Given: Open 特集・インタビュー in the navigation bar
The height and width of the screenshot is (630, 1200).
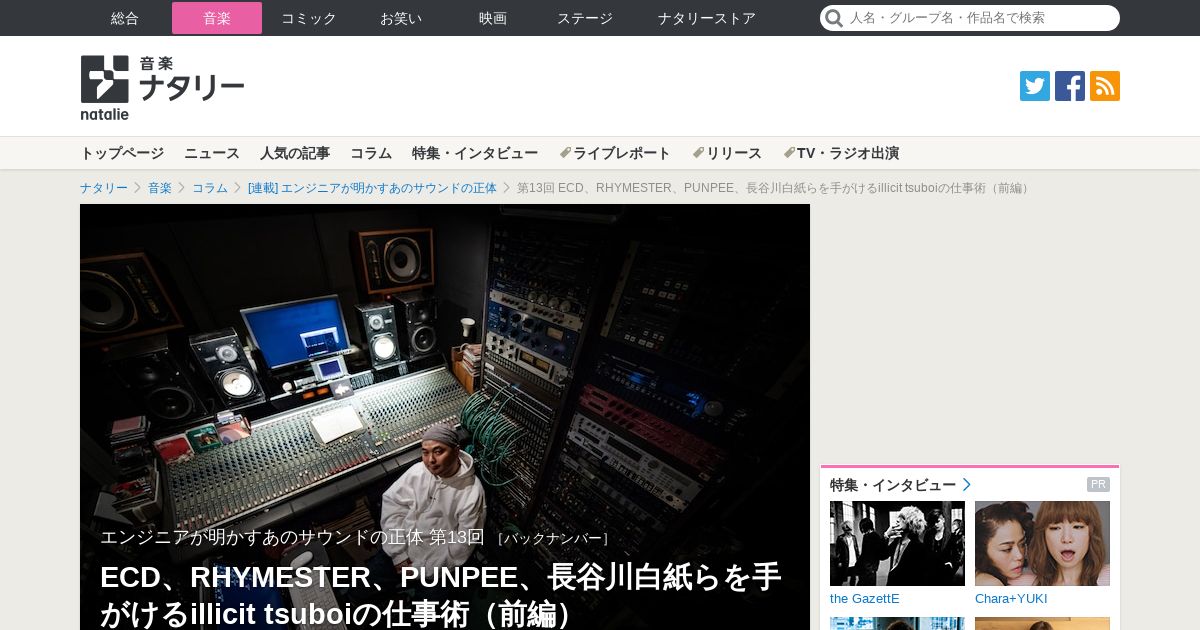Looking at the screenshot, I should 475,153.
